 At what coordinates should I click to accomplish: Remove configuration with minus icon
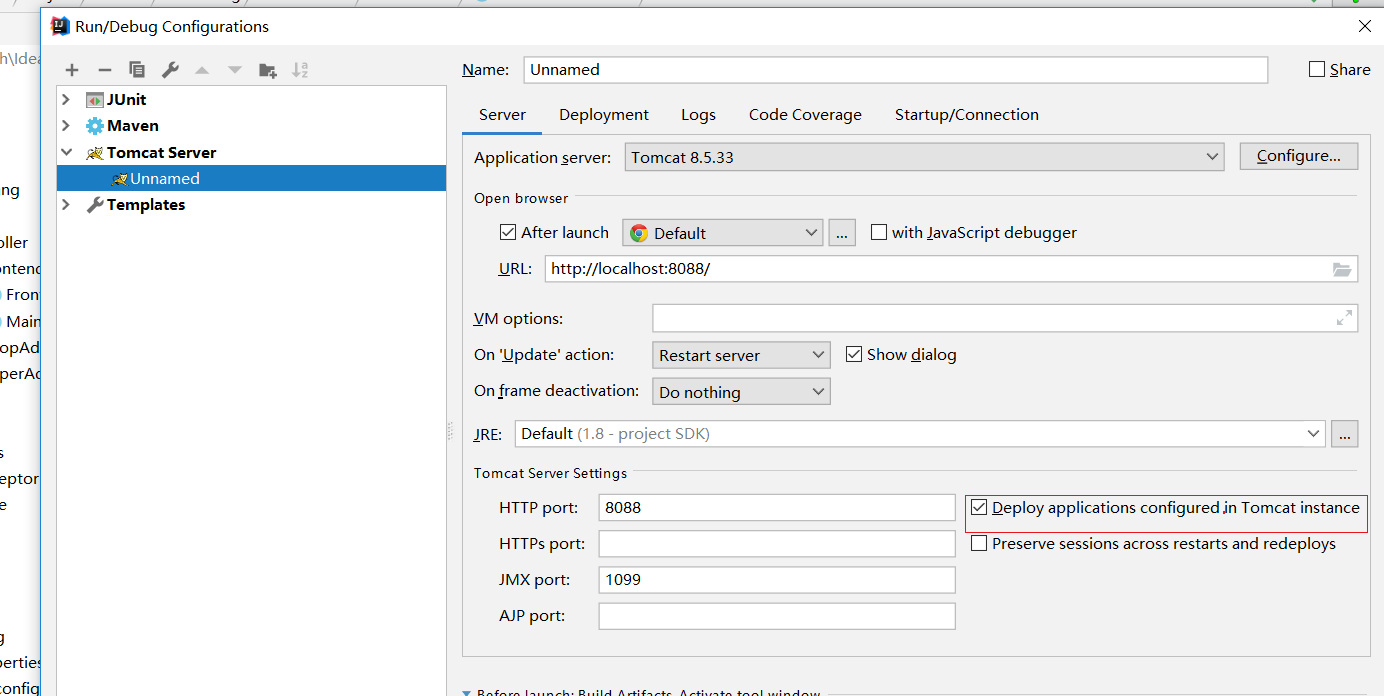click(104, 70)
